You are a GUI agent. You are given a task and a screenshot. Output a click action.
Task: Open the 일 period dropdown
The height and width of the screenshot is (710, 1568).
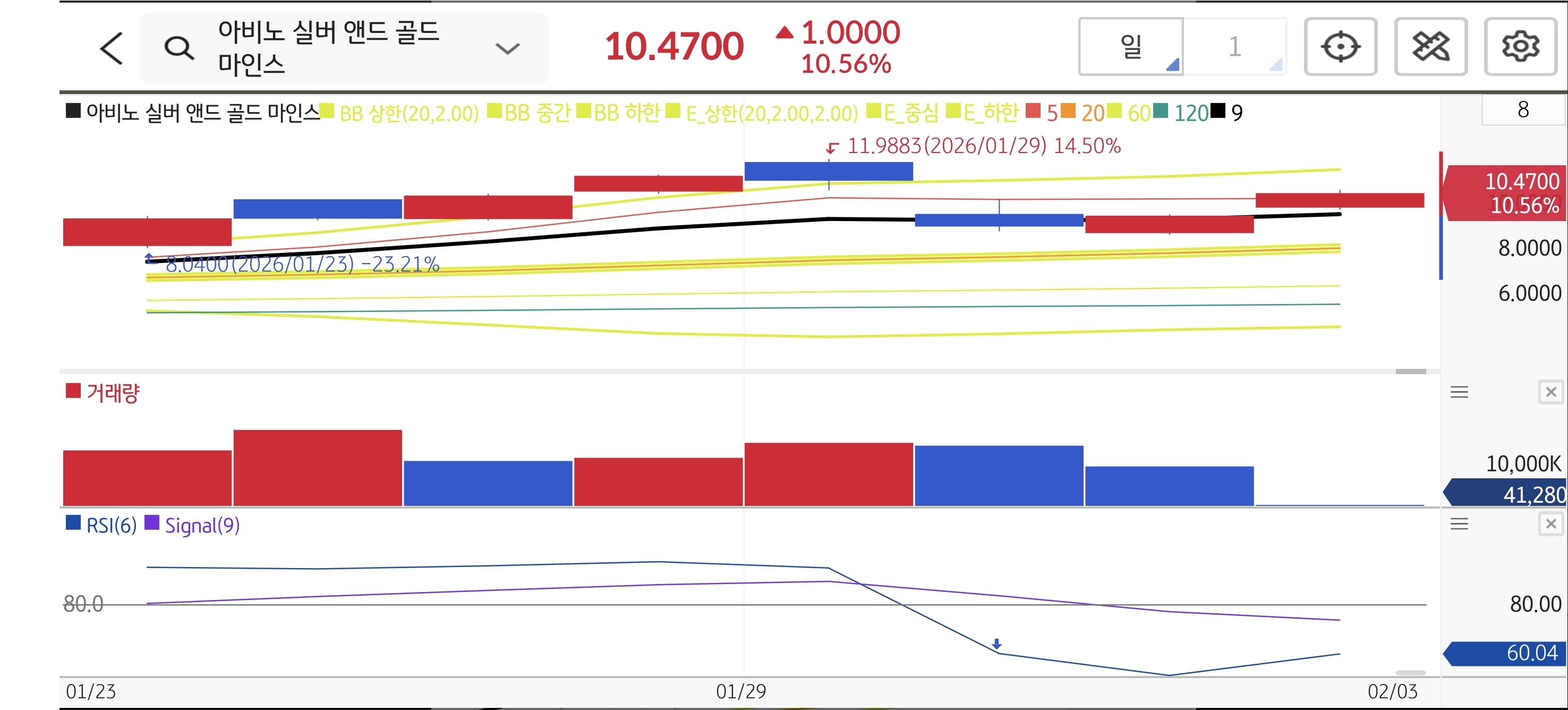coord(1131,46)
